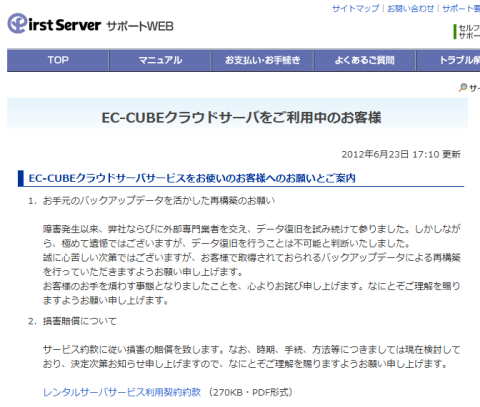The width and height of the screenshot is (480, 407).
Task: Open the サイトマップ link
Action: 356,9
